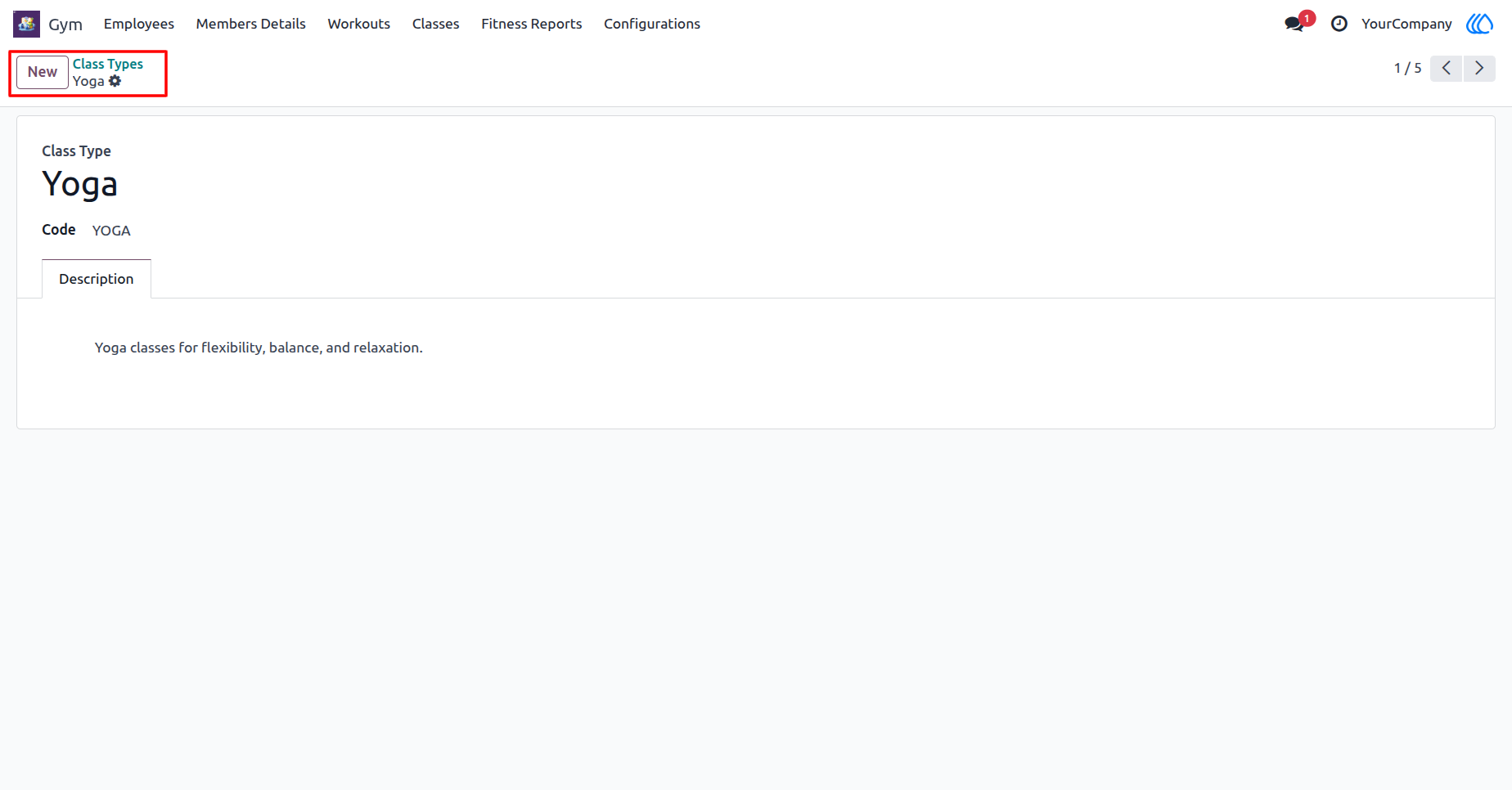The width and height of the screenshot is (1512, 790).
Task: Click the Class Type field label
Action: (x=76, y=150)
